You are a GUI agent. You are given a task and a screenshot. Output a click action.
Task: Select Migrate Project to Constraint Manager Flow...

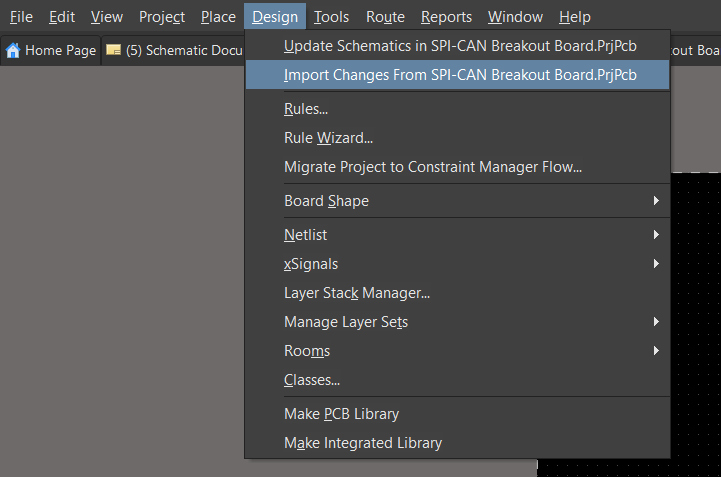(458, 167)
